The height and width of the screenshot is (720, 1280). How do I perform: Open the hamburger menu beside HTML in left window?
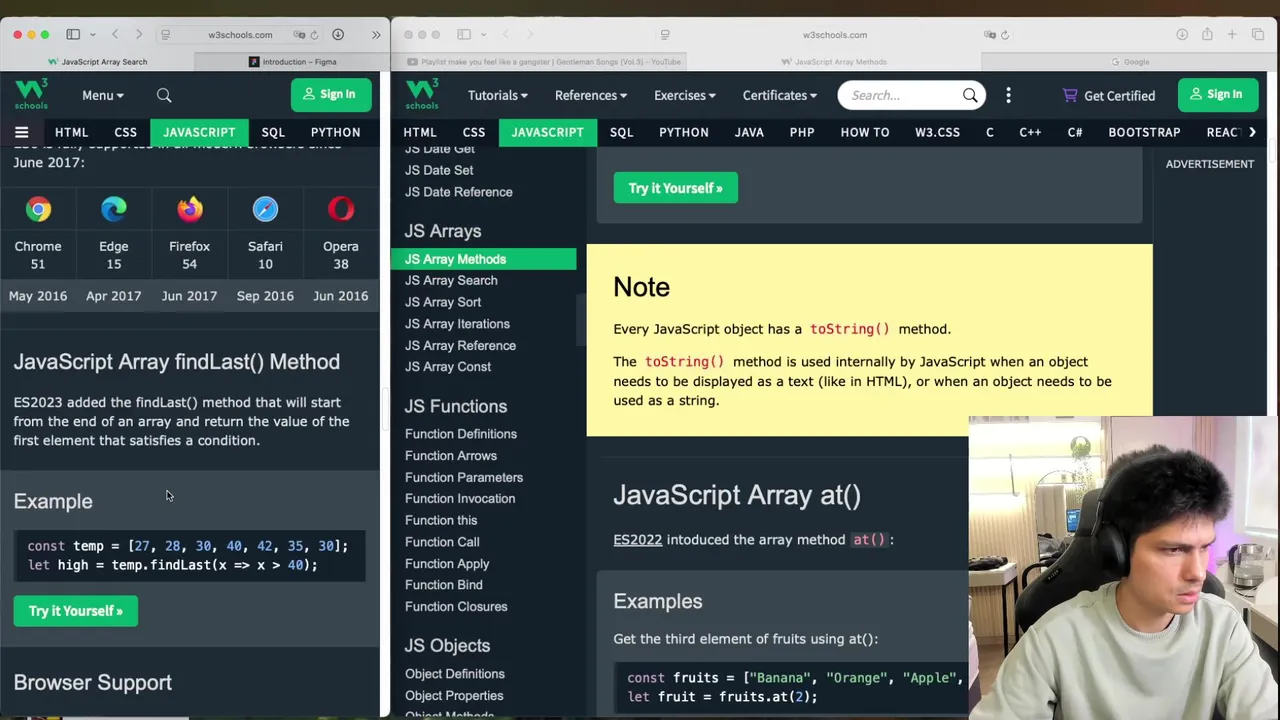coord(21,132)
